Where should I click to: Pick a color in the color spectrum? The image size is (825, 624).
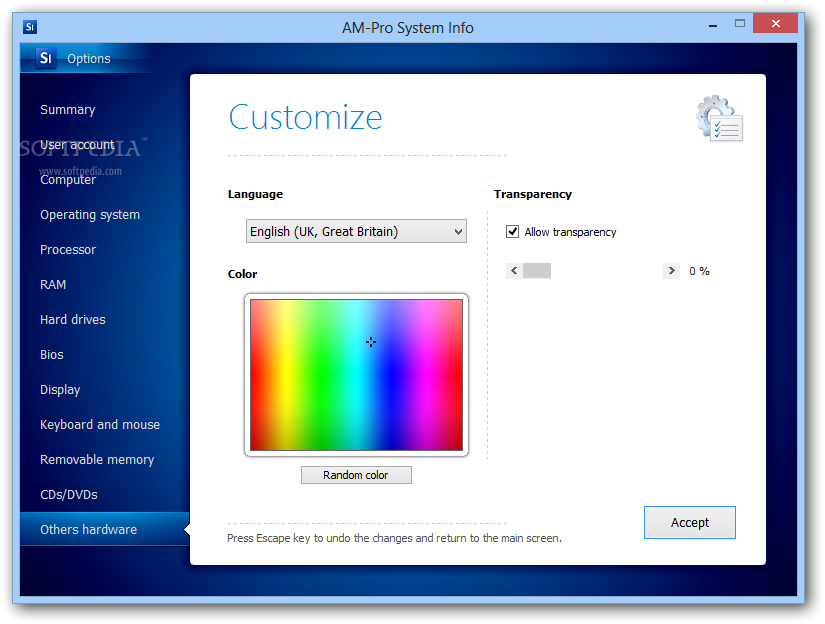pos(356,375)
